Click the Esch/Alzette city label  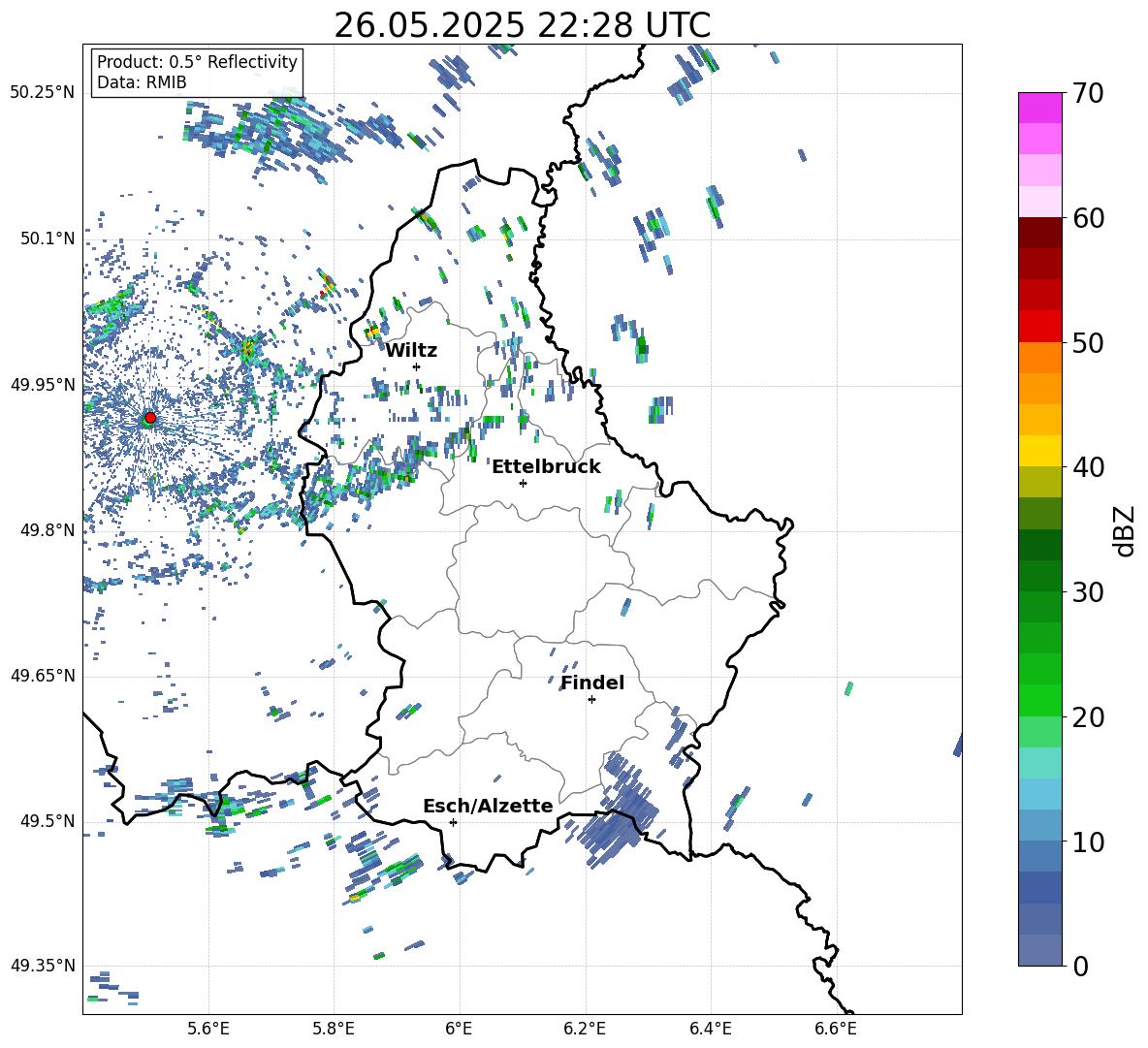click(488, 806)
